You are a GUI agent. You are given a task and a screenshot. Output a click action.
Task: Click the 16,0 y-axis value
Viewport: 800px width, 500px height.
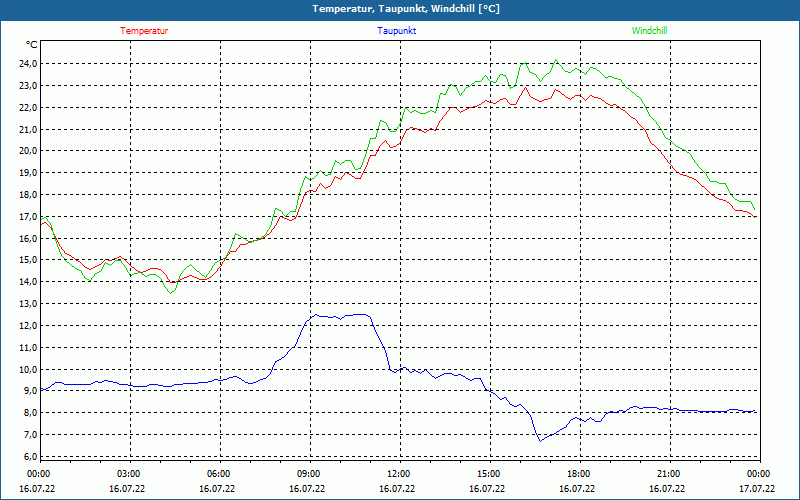pos(29,238)
